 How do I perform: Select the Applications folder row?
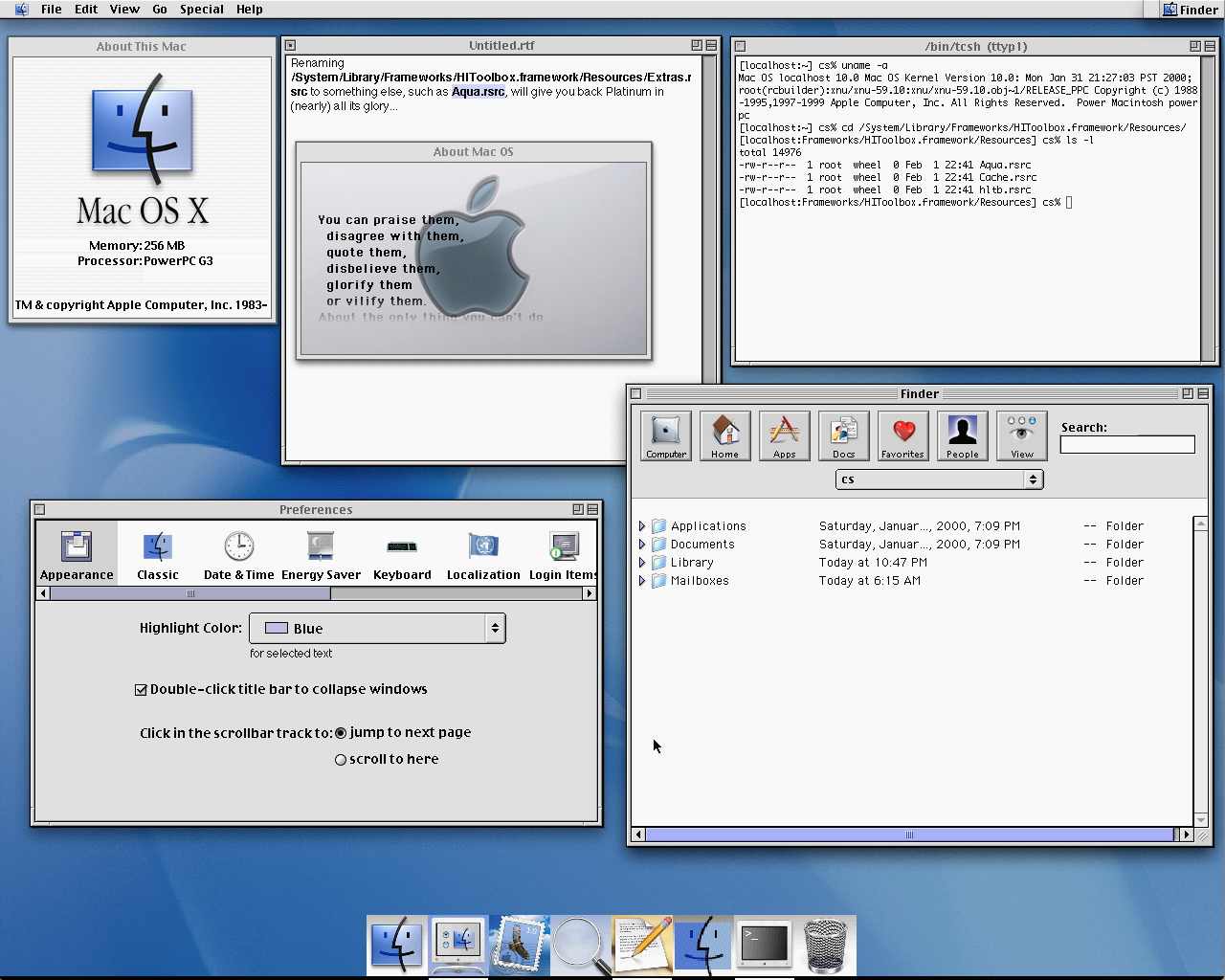coord(913,526)
